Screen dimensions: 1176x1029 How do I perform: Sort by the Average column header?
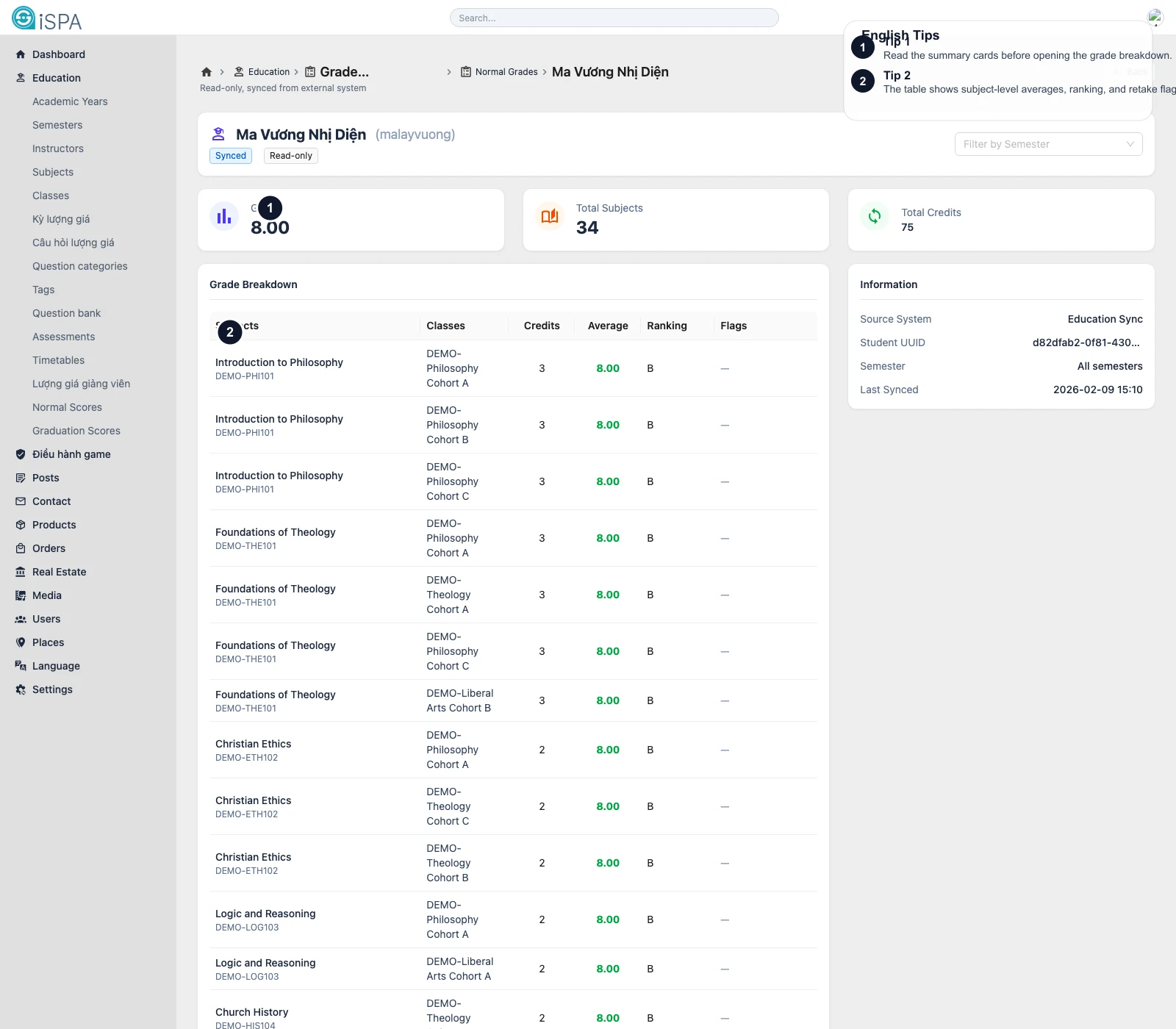pyautogui.click(x=607, y=326)
